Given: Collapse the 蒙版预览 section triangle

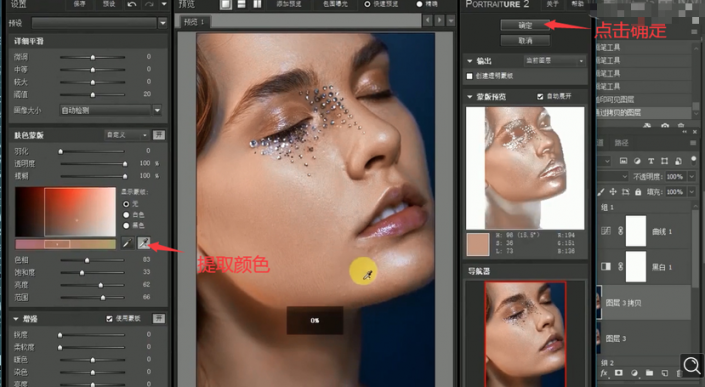Looking at the screenshot, I should coord(470,97).
